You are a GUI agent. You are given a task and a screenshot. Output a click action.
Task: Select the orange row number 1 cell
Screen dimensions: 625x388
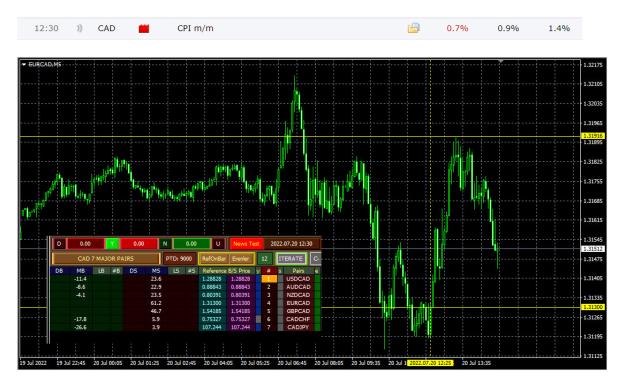(269, 279)
